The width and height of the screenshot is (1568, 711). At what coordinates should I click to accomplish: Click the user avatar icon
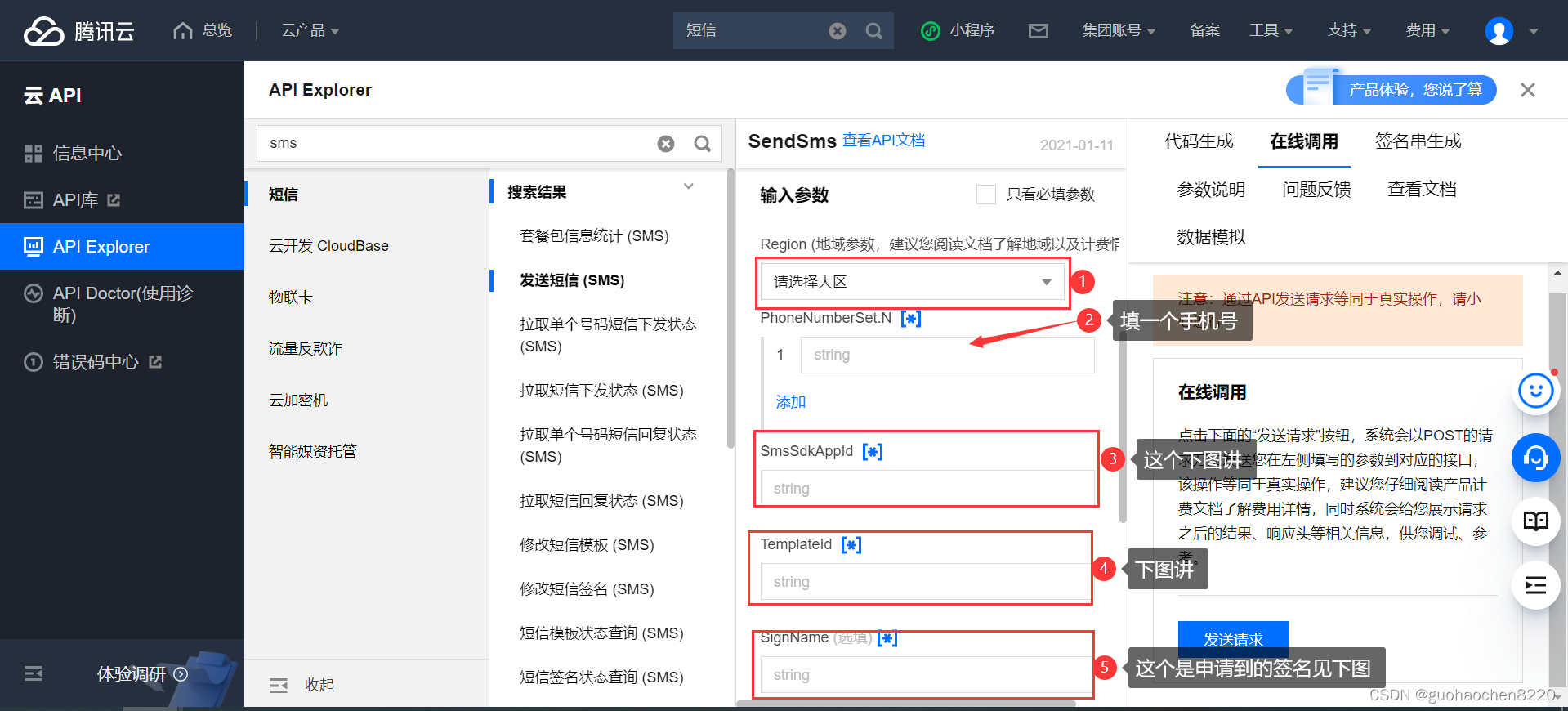pos(1499,31)
